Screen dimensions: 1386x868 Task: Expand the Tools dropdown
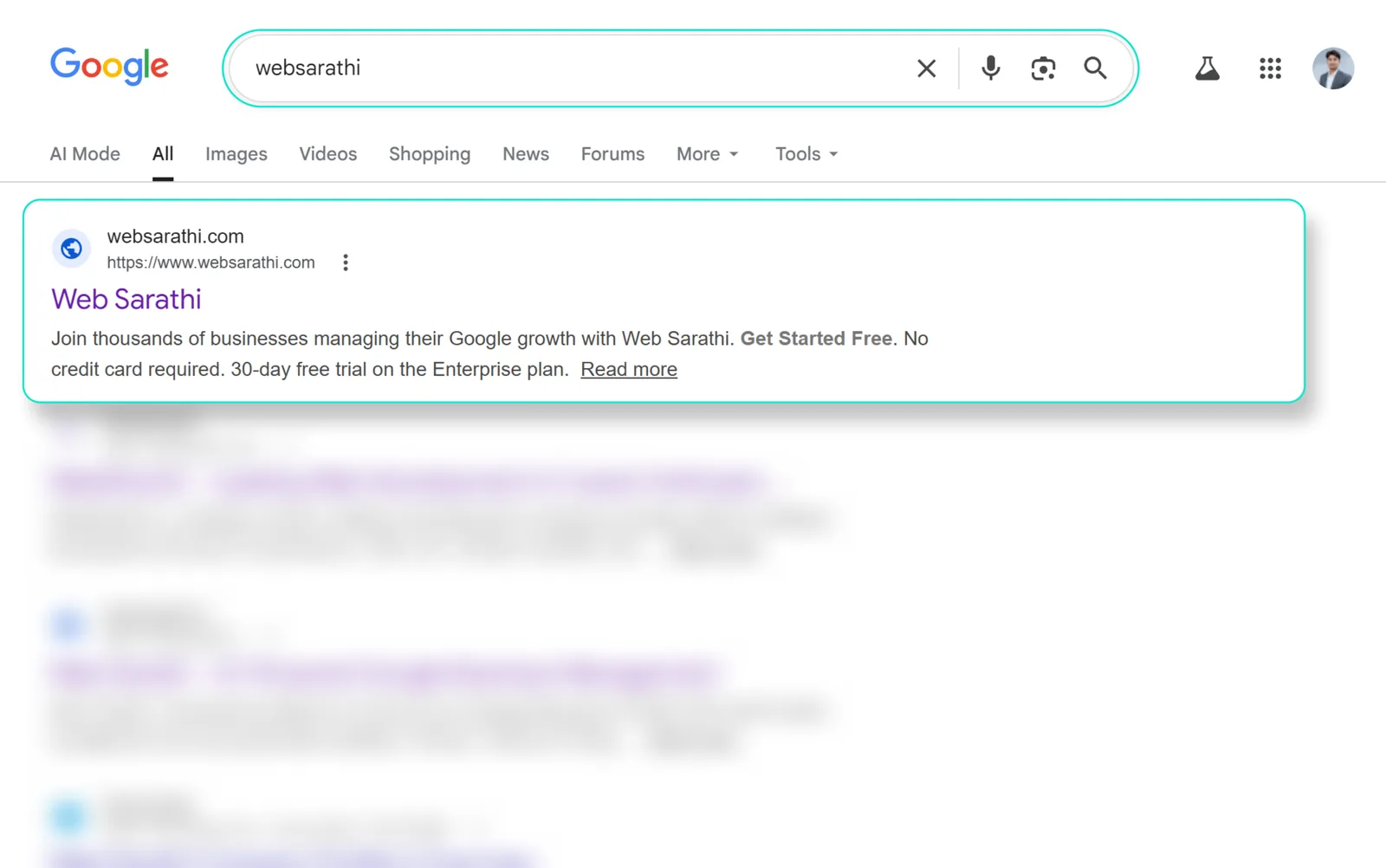[806, 154]
